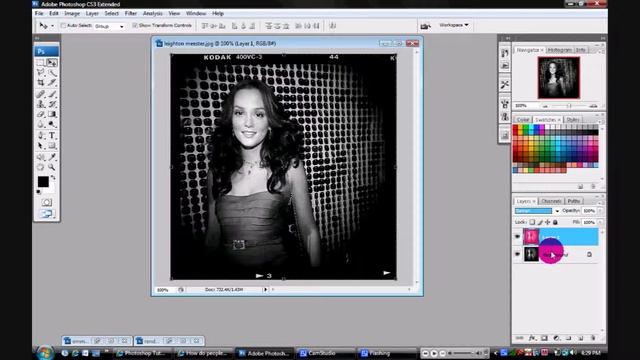Select the Pen tool
640x360 pixels.
41,136
